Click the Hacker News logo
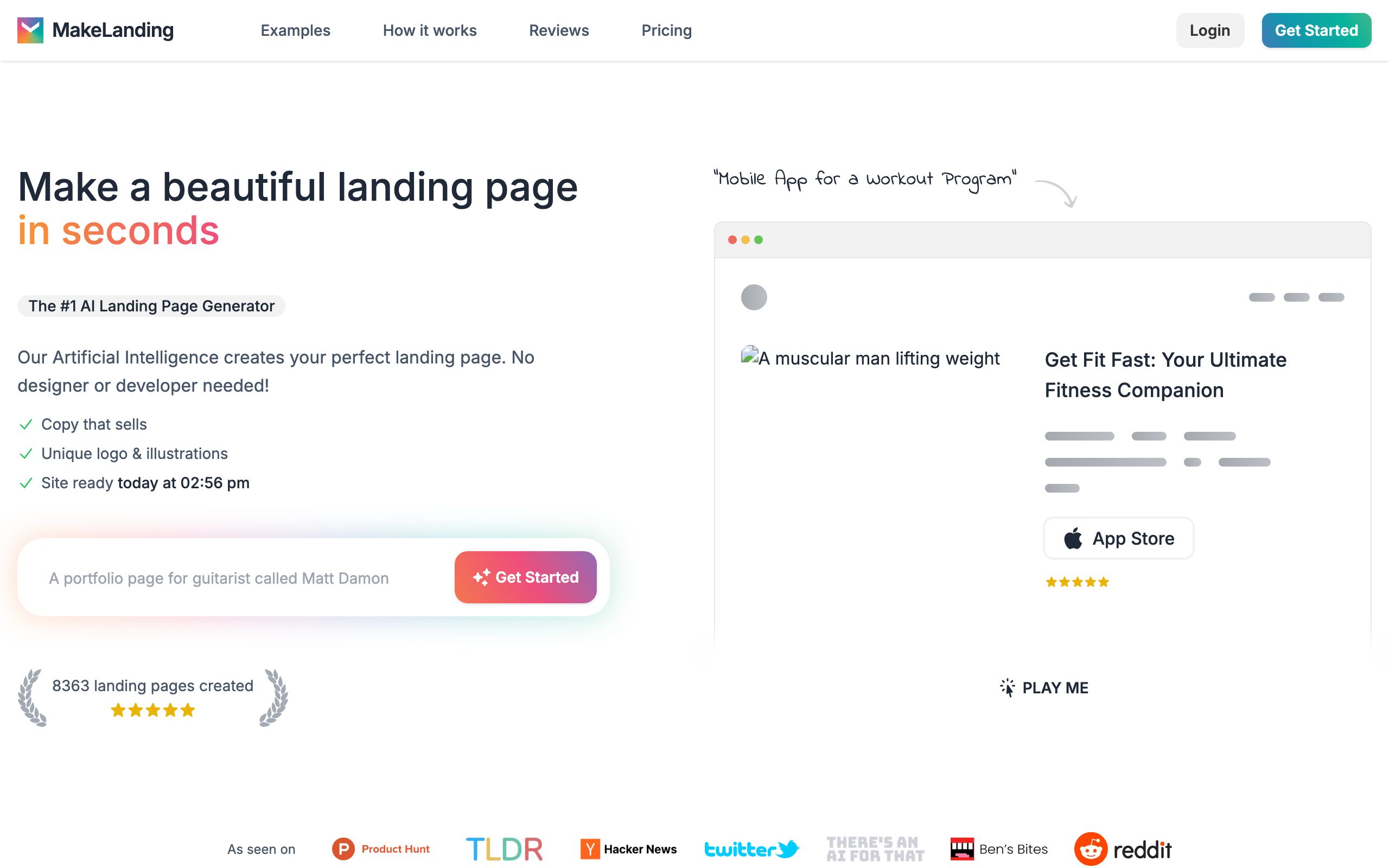Viewport: 1389px width, 868px height. [628, 848]
